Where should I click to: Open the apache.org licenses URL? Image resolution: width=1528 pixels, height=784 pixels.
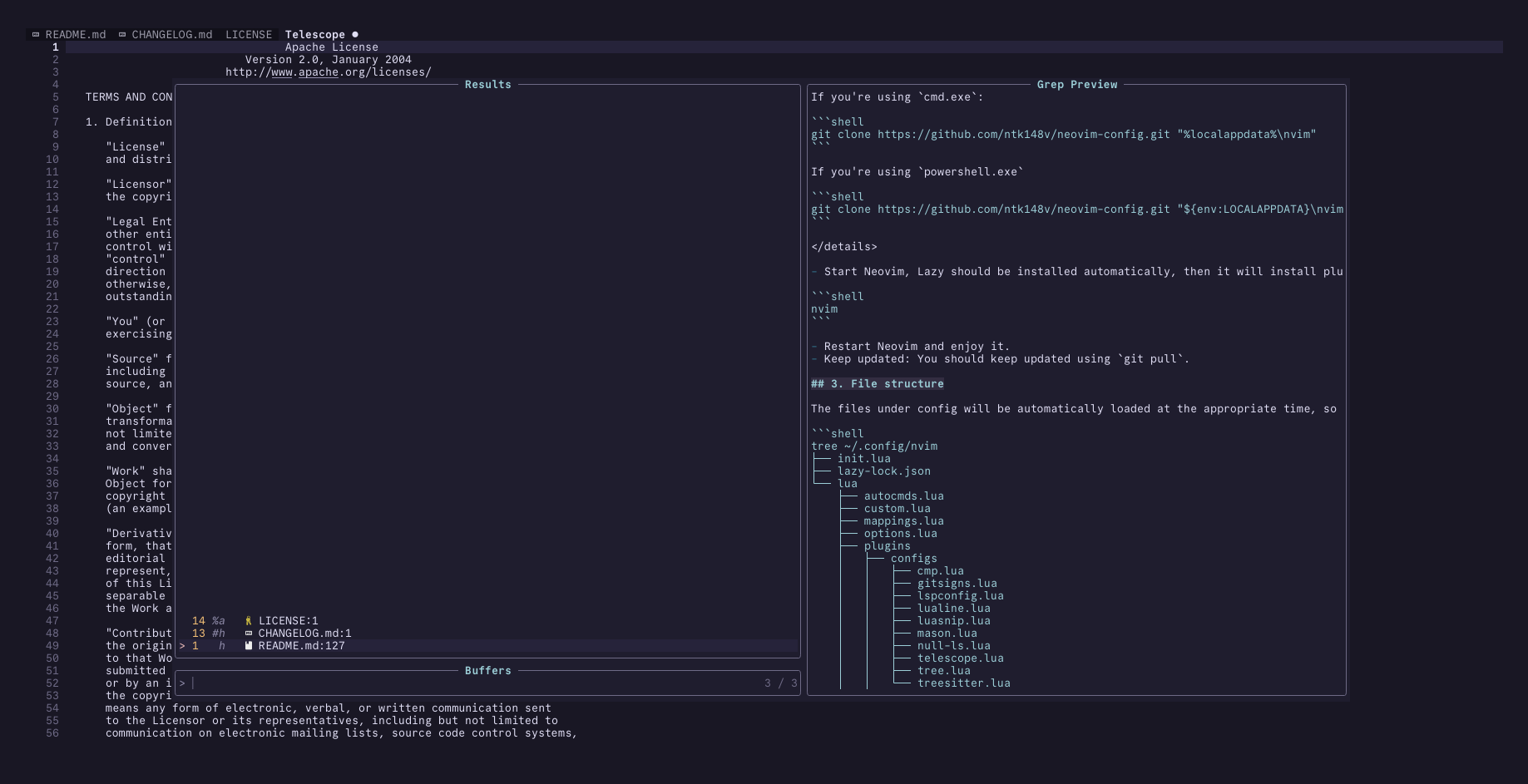(x=328, y=72)
